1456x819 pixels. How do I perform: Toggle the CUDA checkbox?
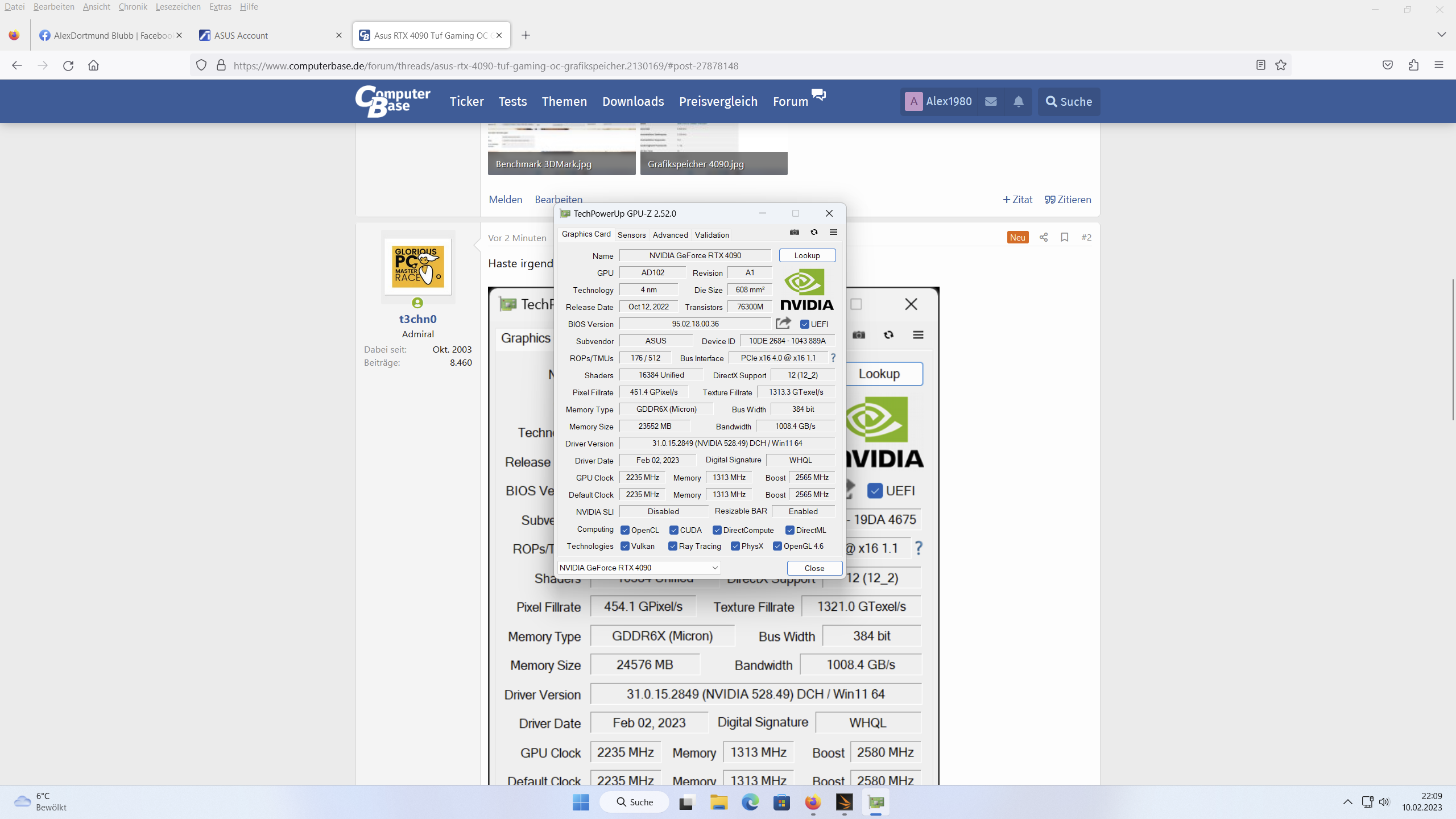(674, 530)
